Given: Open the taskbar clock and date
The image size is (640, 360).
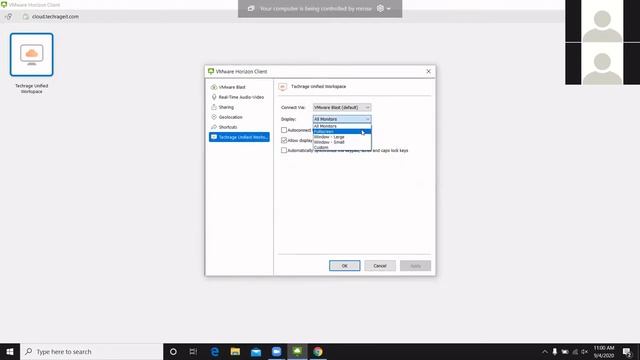Looking at the screenshot, I should click(604, 351).
